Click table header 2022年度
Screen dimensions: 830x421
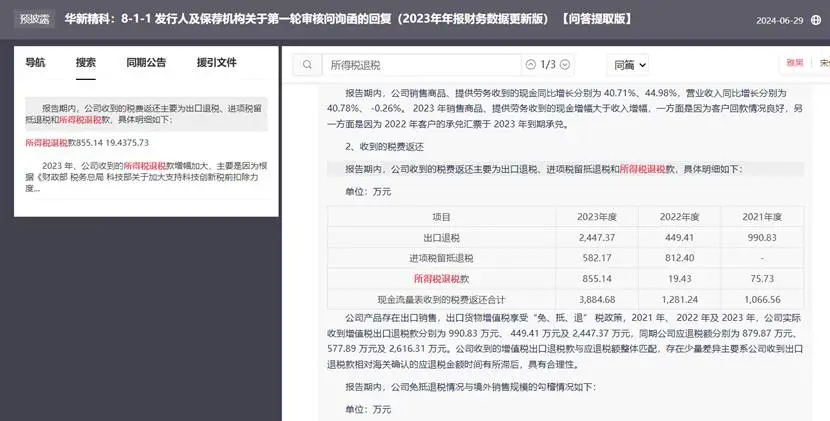[x=679, y=217]
